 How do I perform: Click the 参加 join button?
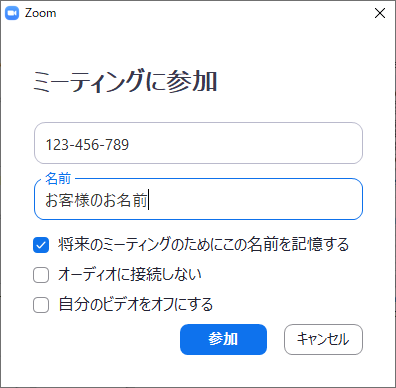tap(223, 339)
